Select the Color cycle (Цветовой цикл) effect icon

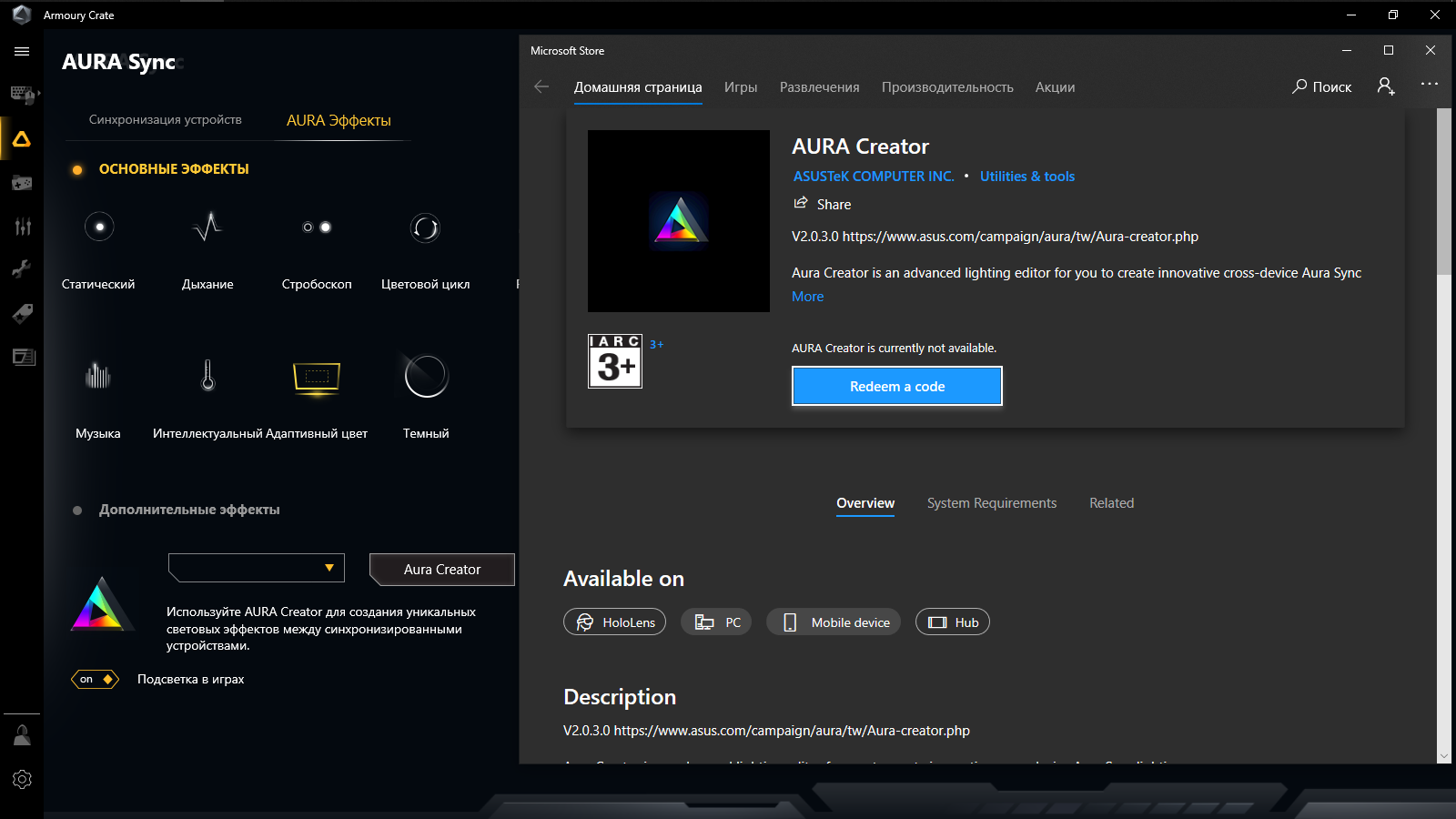(x=425, y=227)
